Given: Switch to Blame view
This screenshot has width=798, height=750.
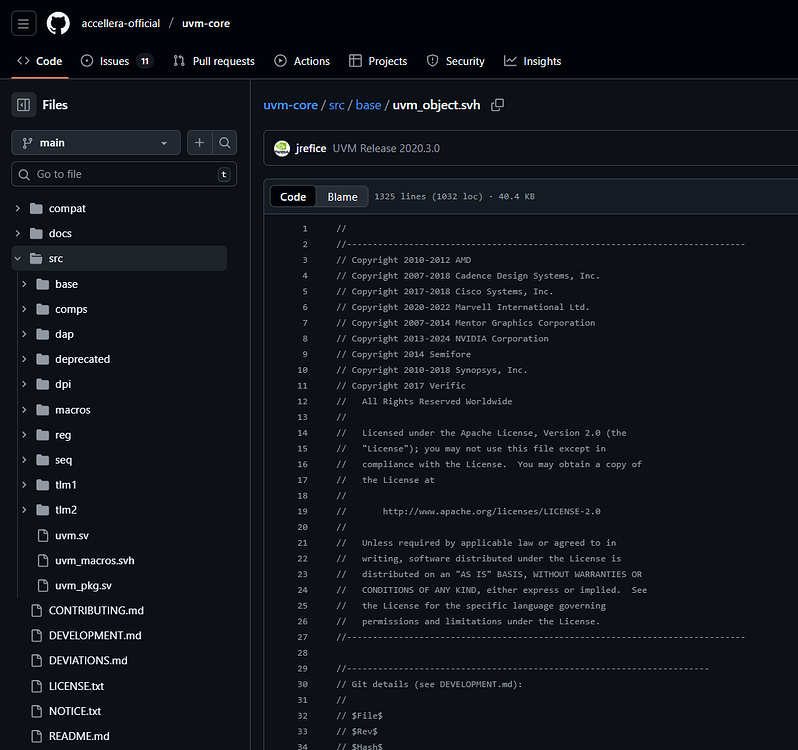Looking at the screenshot, I should tap(342, 197).
